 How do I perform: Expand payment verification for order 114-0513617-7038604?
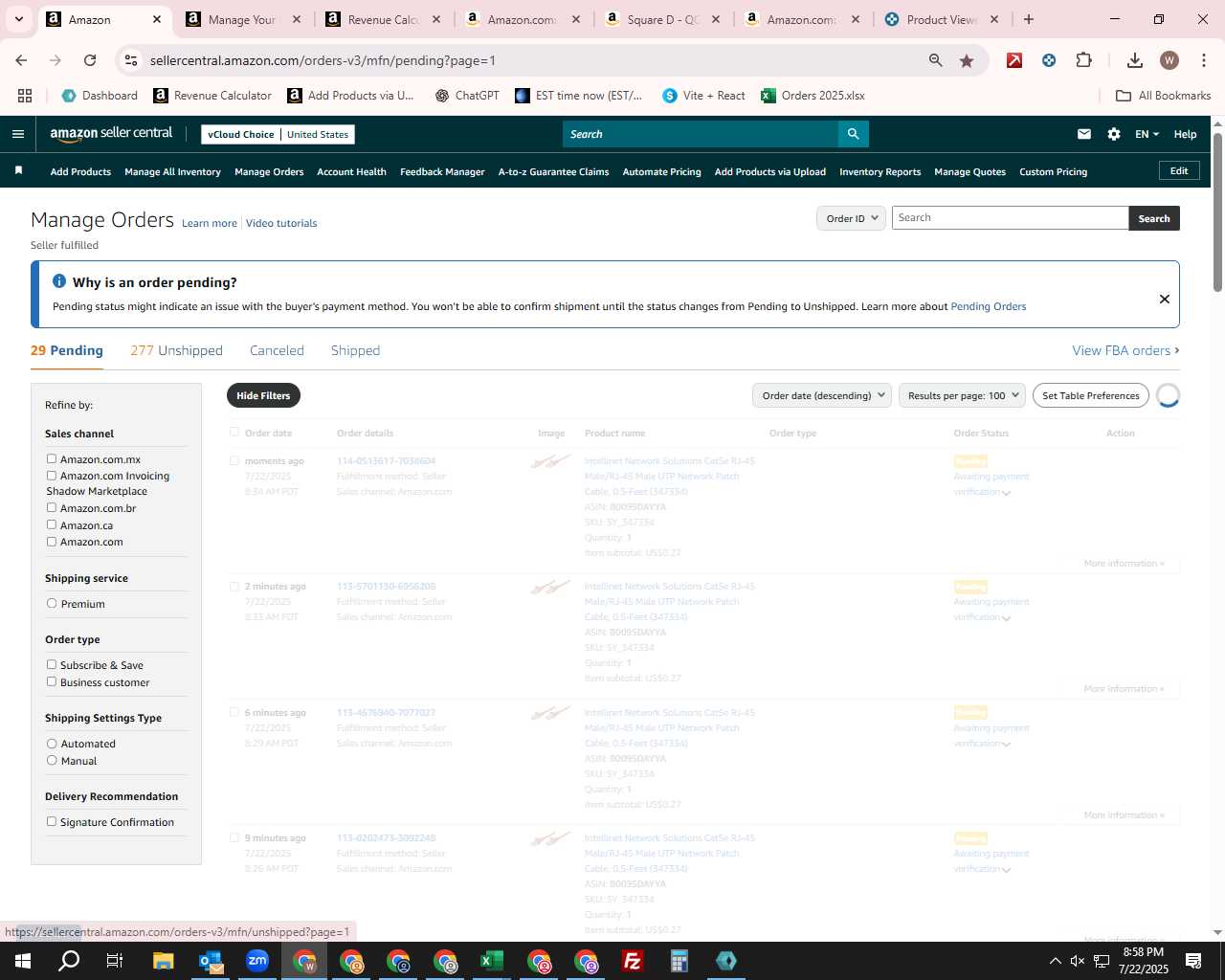1006,493
